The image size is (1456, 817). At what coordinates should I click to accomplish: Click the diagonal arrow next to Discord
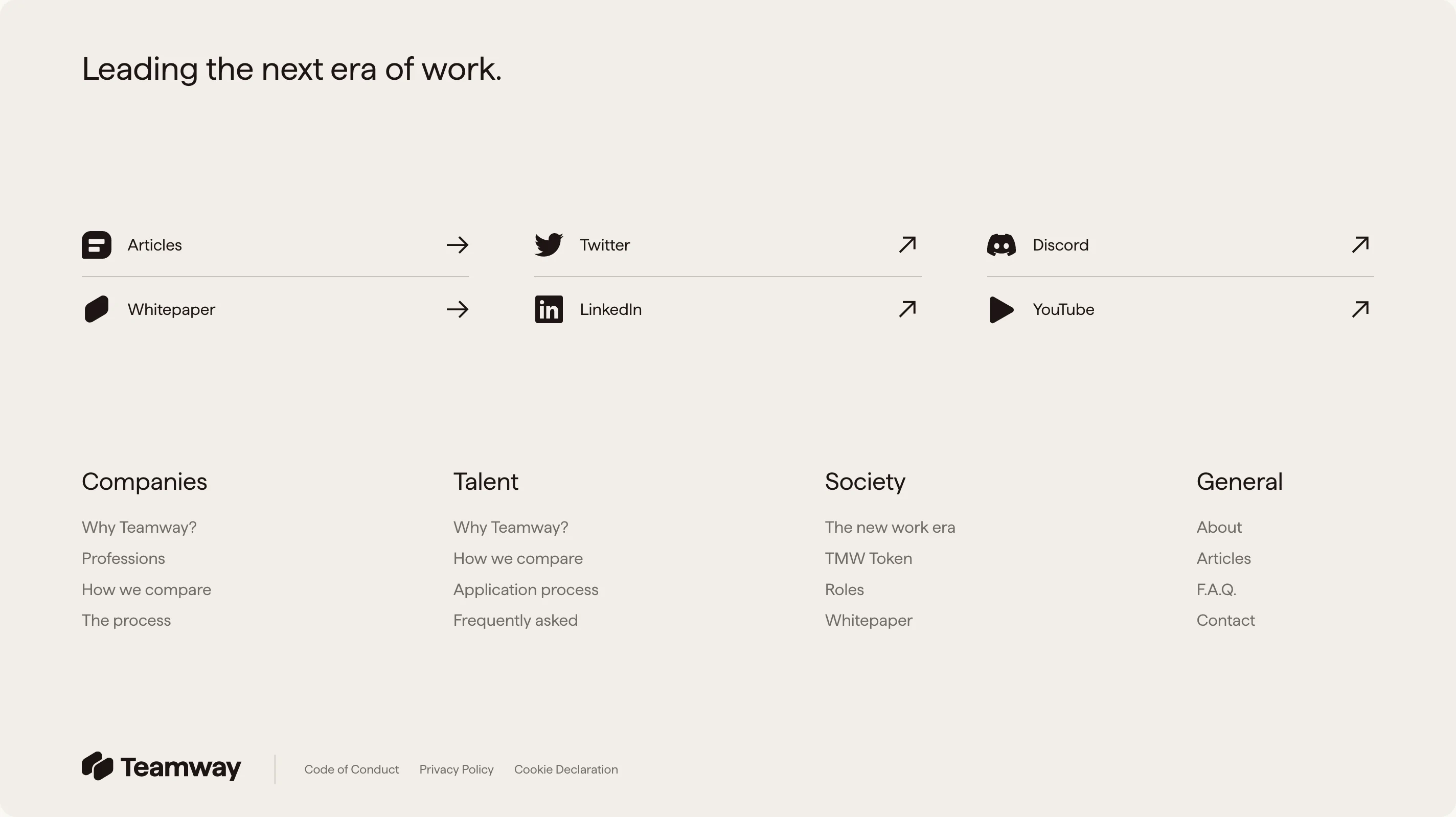point(1360,244)
